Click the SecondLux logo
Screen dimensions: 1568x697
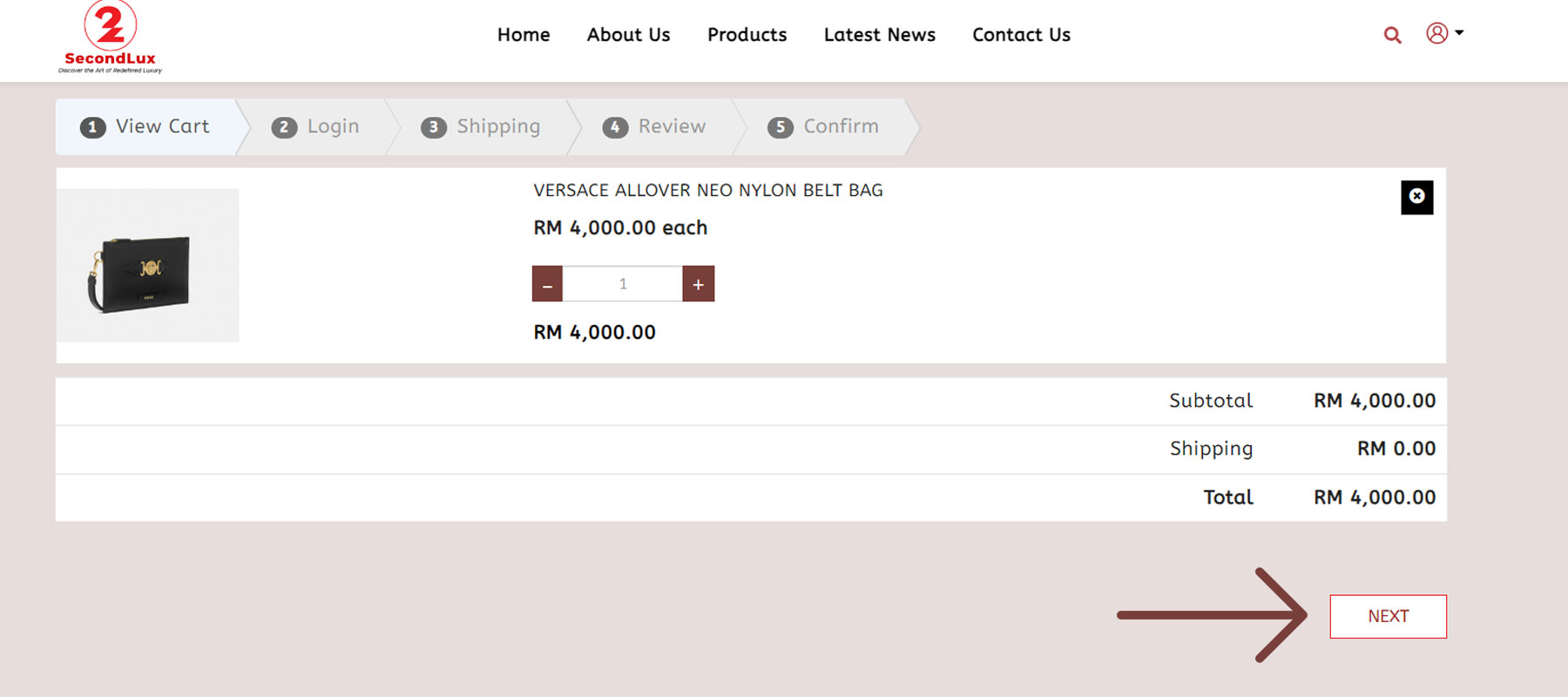pyautogui.click(x=110, y=37)
